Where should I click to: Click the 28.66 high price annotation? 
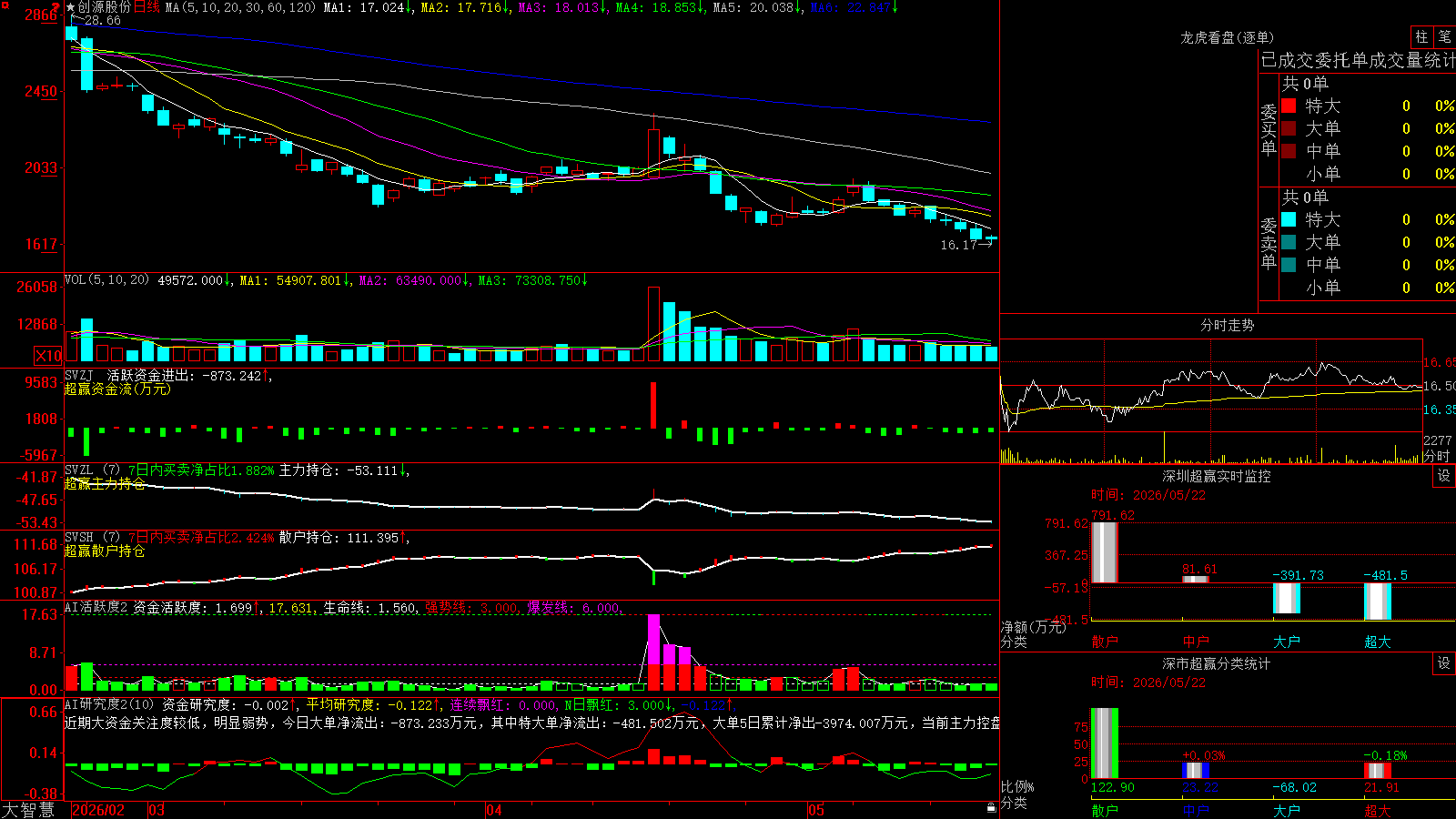click(x=102, y=20)
